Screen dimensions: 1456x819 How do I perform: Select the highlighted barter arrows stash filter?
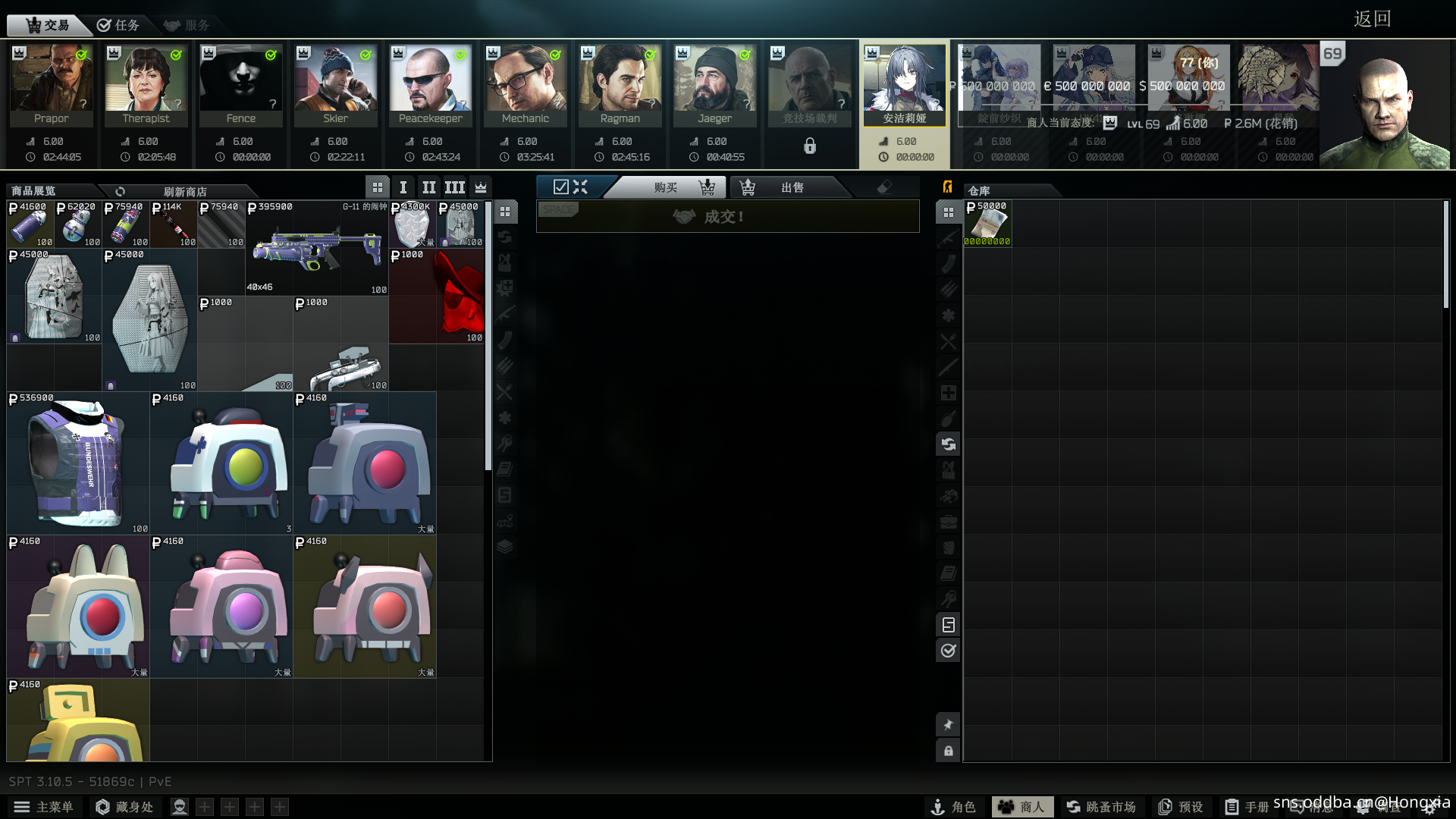pyautogui.click(x=948, y=444)
